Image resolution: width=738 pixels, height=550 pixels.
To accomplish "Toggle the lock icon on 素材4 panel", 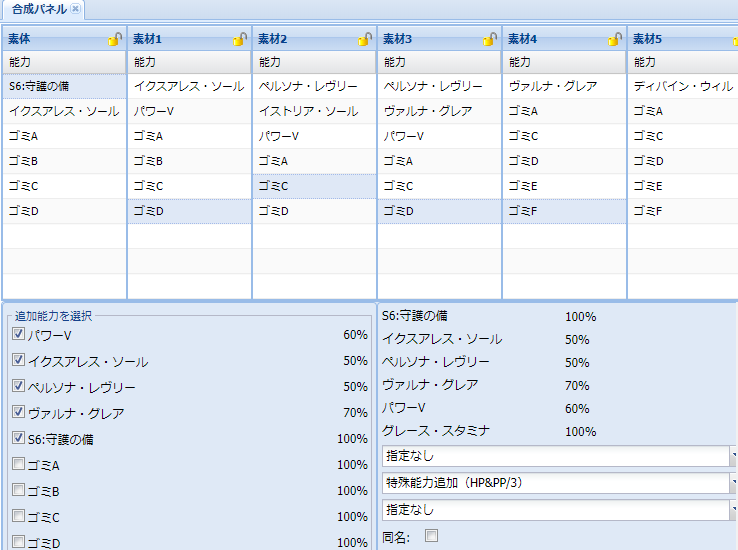I will click(x=615, y=39).
